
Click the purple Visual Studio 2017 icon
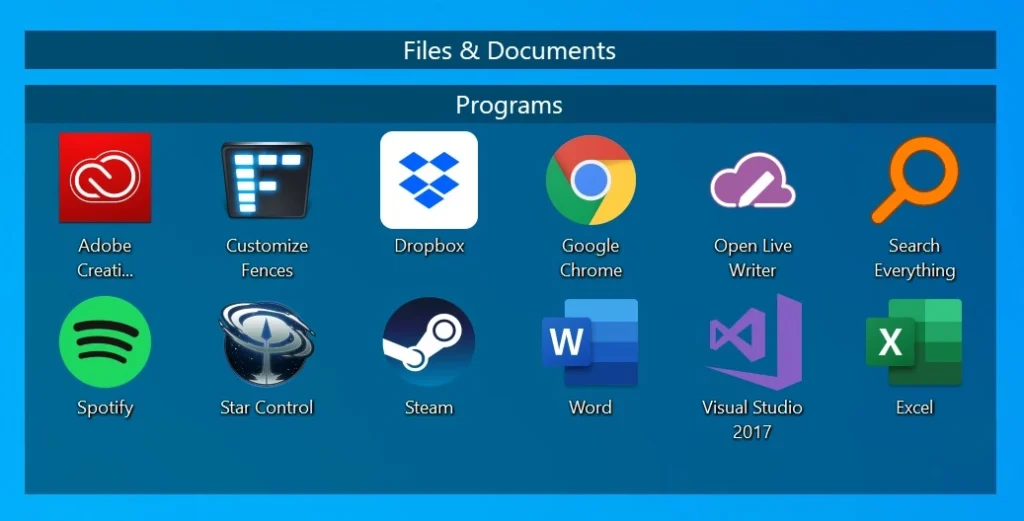tap(753, 342)
